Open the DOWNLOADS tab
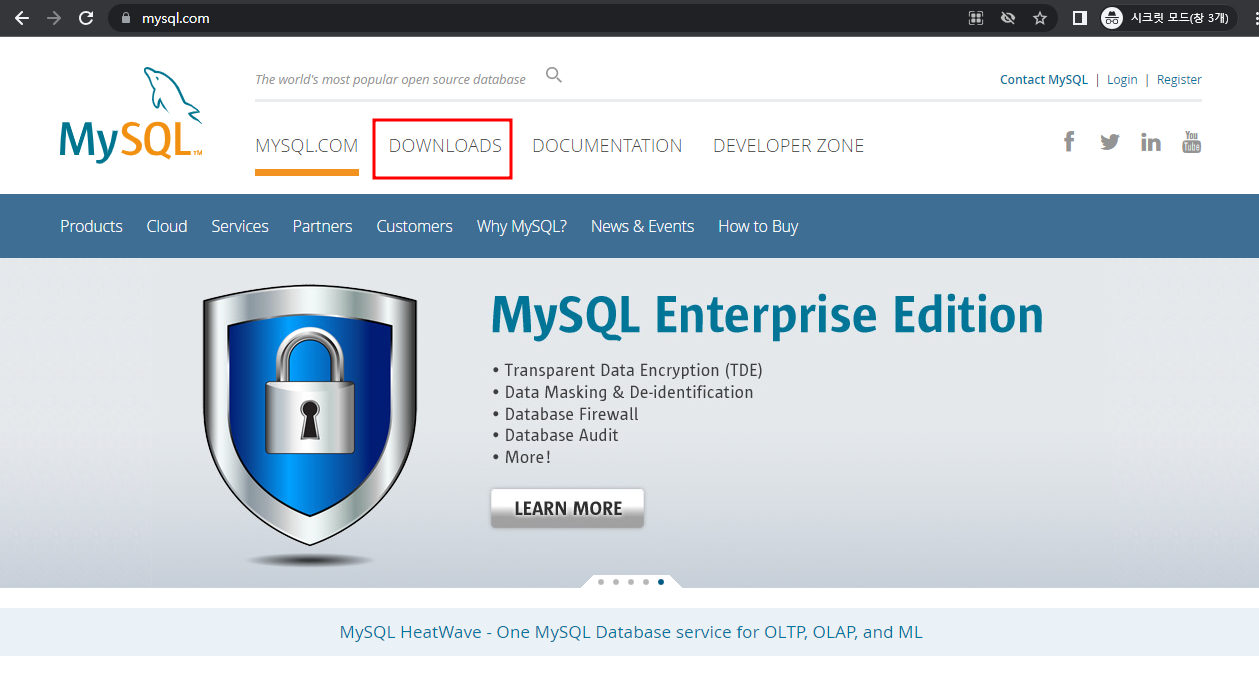Screen dimensions: 1259x673 [445, 146]
